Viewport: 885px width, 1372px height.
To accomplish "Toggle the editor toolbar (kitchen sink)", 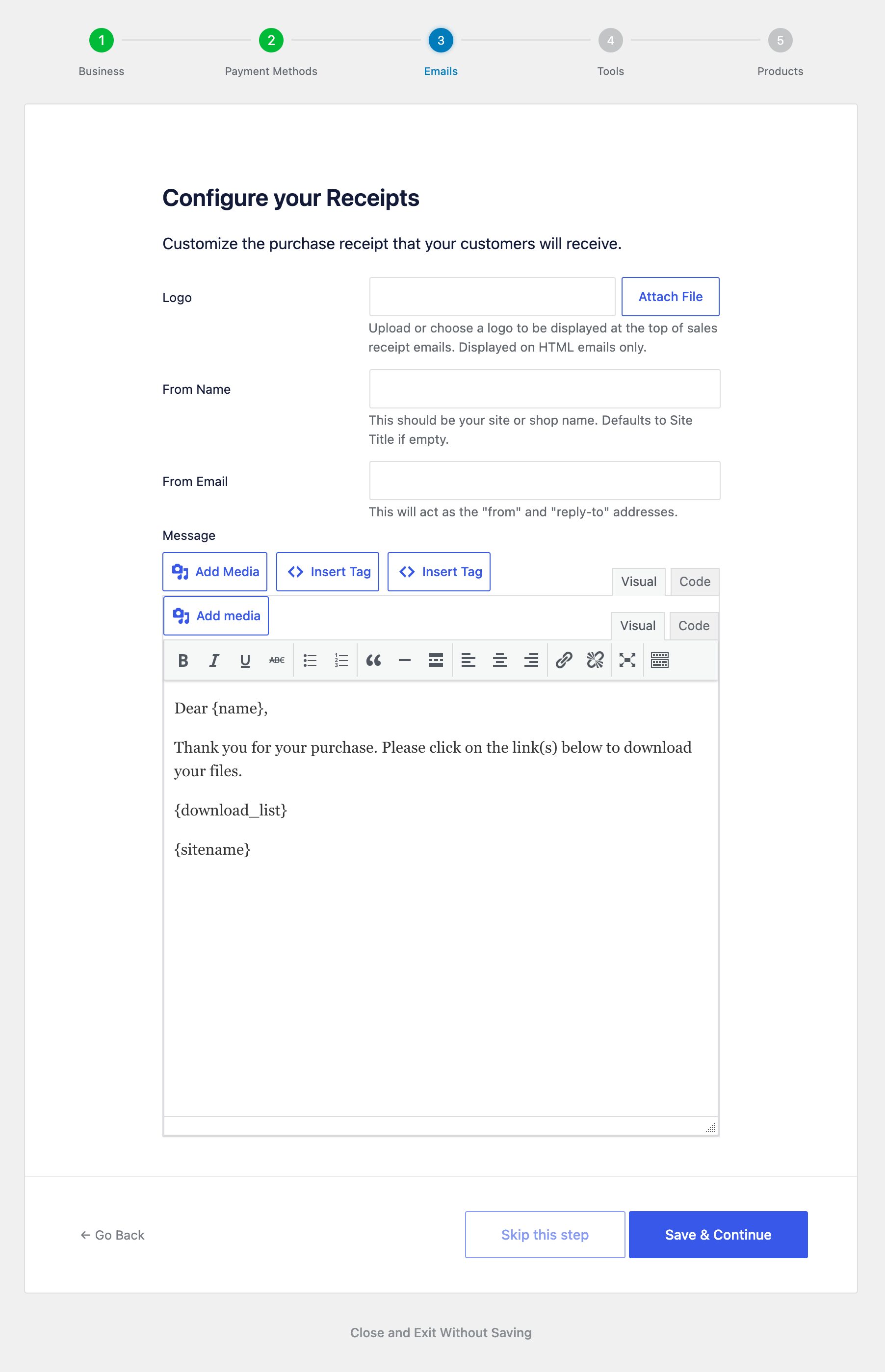I will (x=660, y=661).
